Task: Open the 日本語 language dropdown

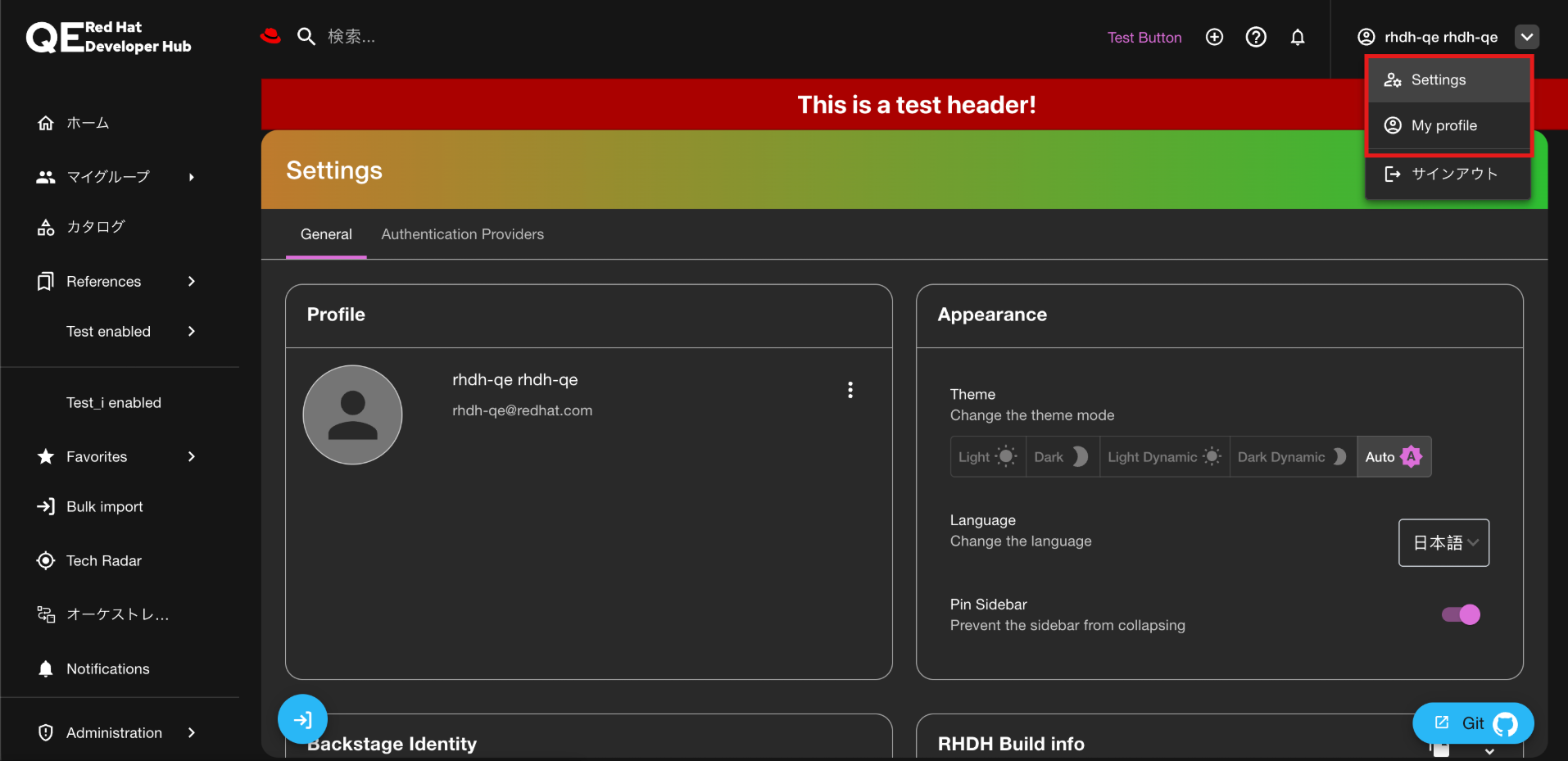Action: [x=1443, y=542]
